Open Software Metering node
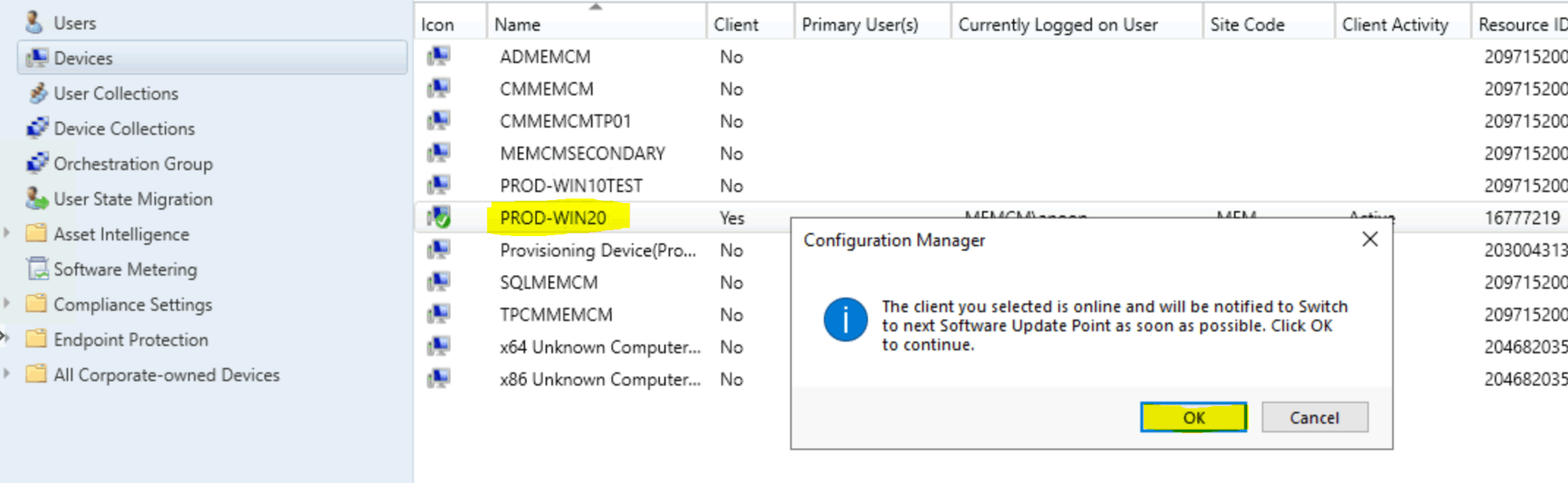The width and height of the screenshot is (1568, 483). pos(125,269)
